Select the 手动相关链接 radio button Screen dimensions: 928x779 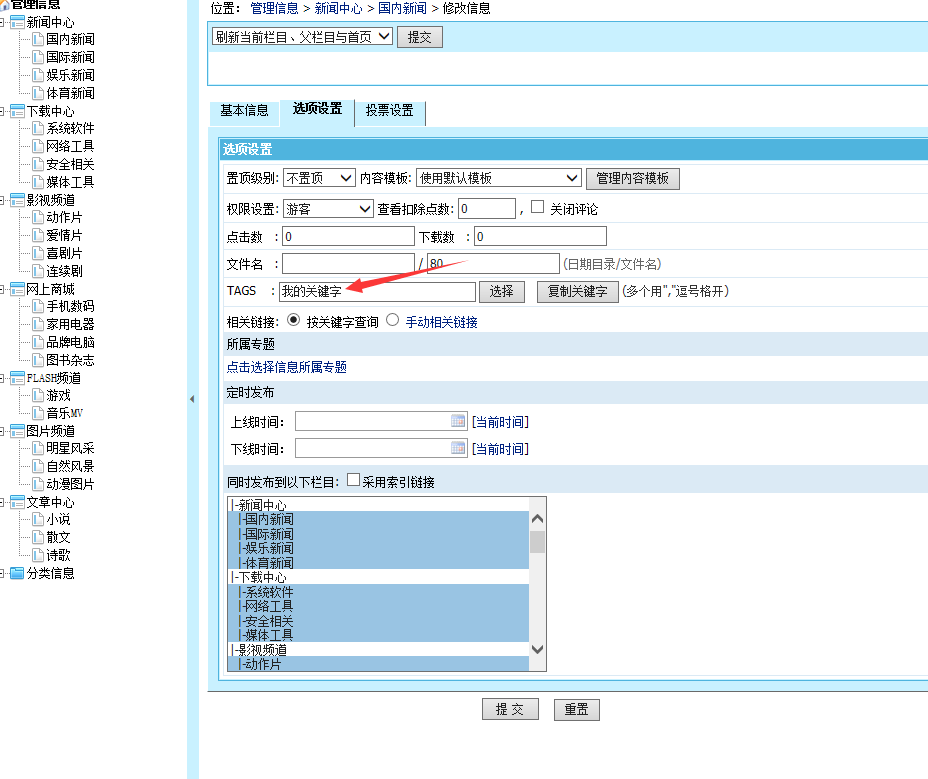coord(394,322)
